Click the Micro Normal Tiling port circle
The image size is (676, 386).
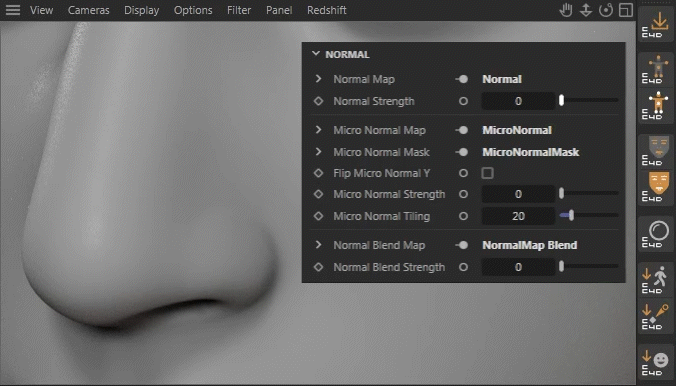[463, 216]
